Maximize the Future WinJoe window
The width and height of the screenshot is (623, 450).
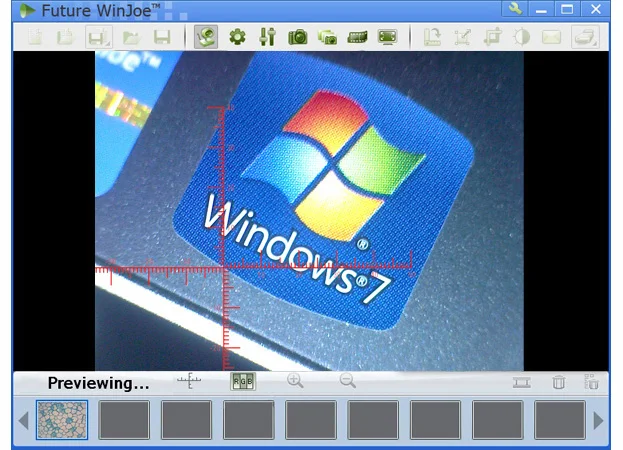pyautogui.click(x=567, y=9)
